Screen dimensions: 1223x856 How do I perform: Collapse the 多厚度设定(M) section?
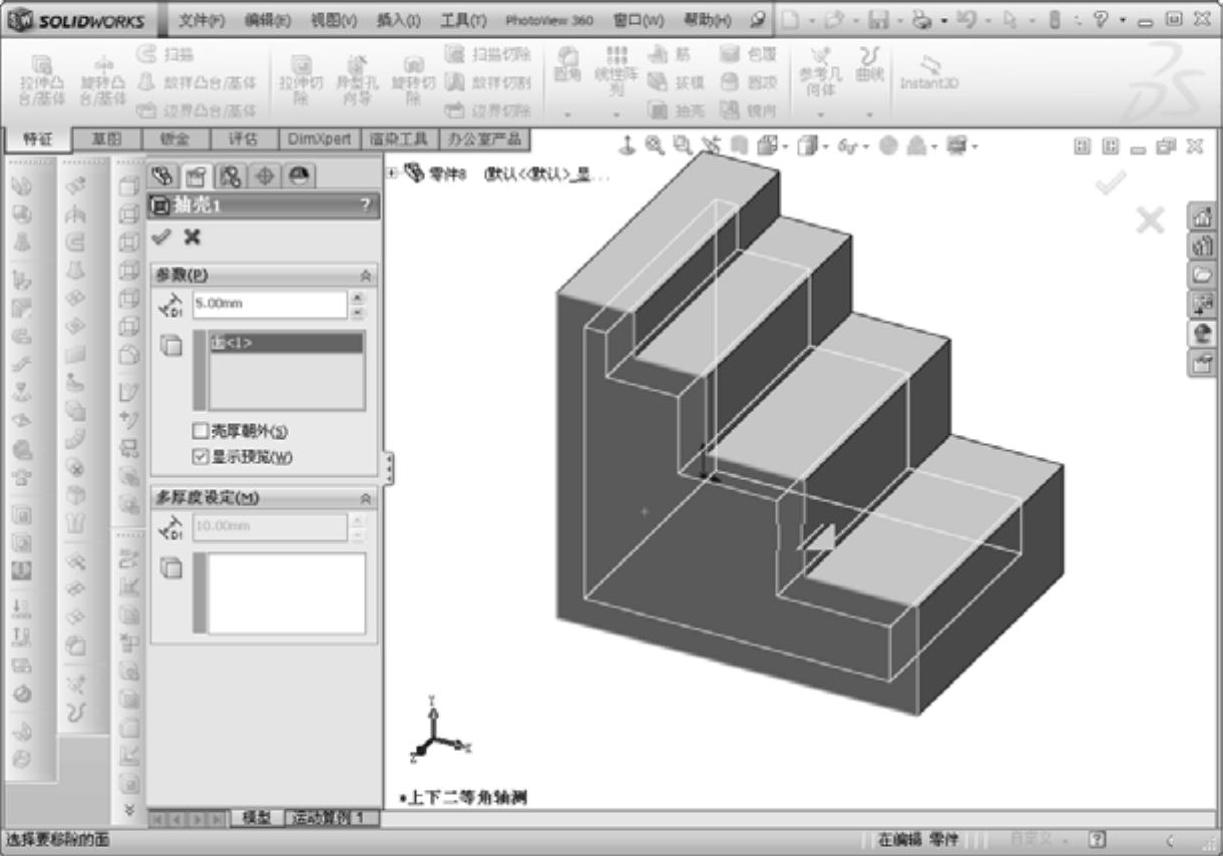click(366, 498)
